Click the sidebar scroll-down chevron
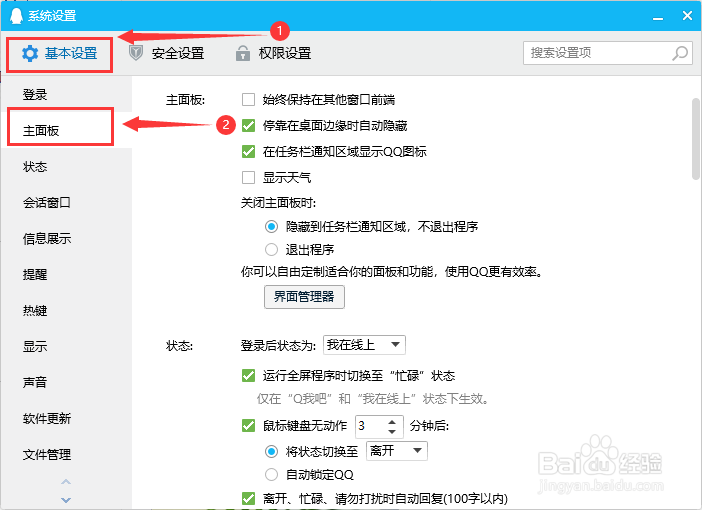 click(x=66, y=500)
